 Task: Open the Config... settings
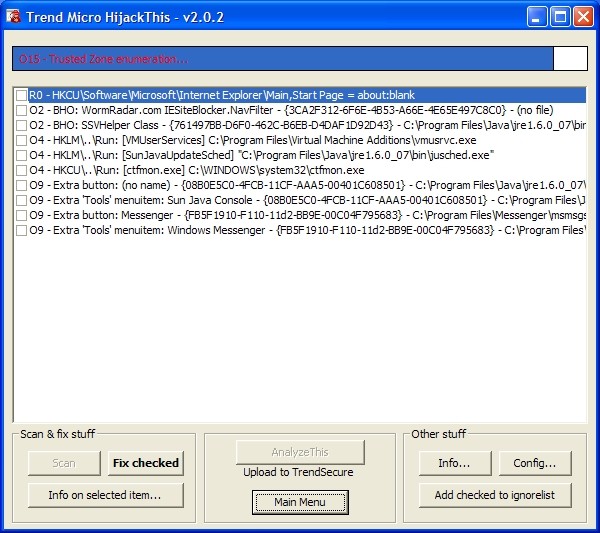pos(535,463)
